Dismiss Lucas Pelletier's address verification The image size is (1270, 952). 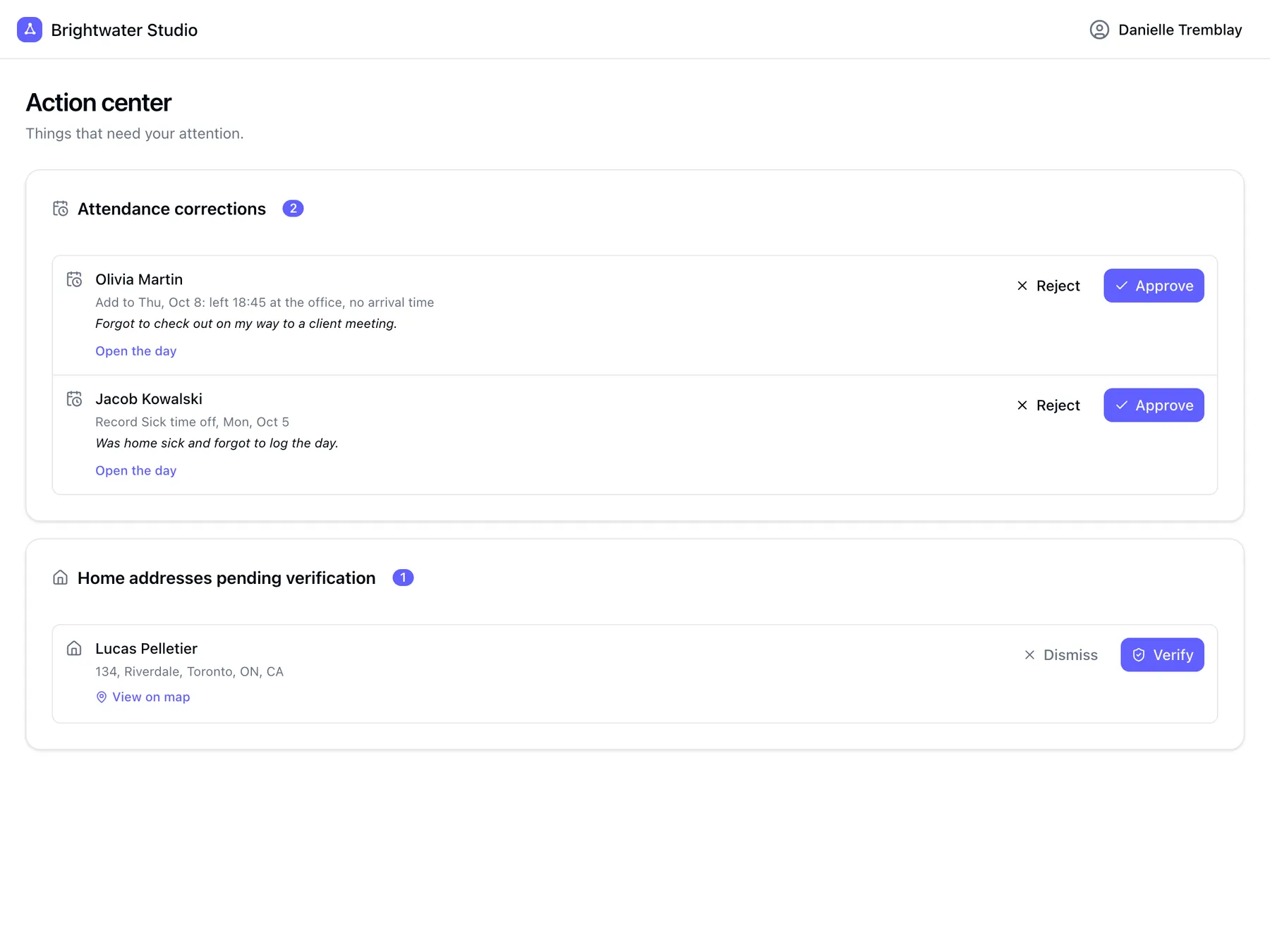click(1060, 655)
